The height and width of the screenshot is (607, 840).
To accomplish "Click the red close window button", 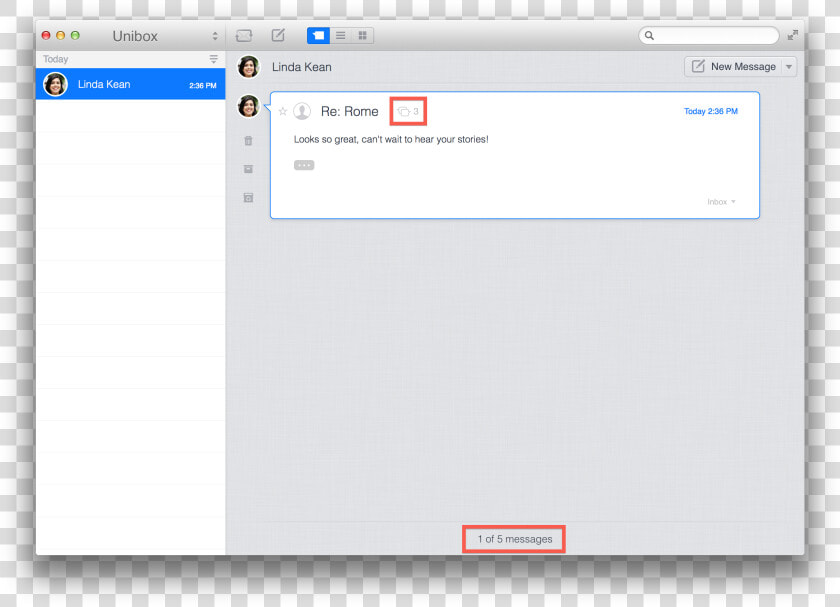I will [x=46, y=35].
